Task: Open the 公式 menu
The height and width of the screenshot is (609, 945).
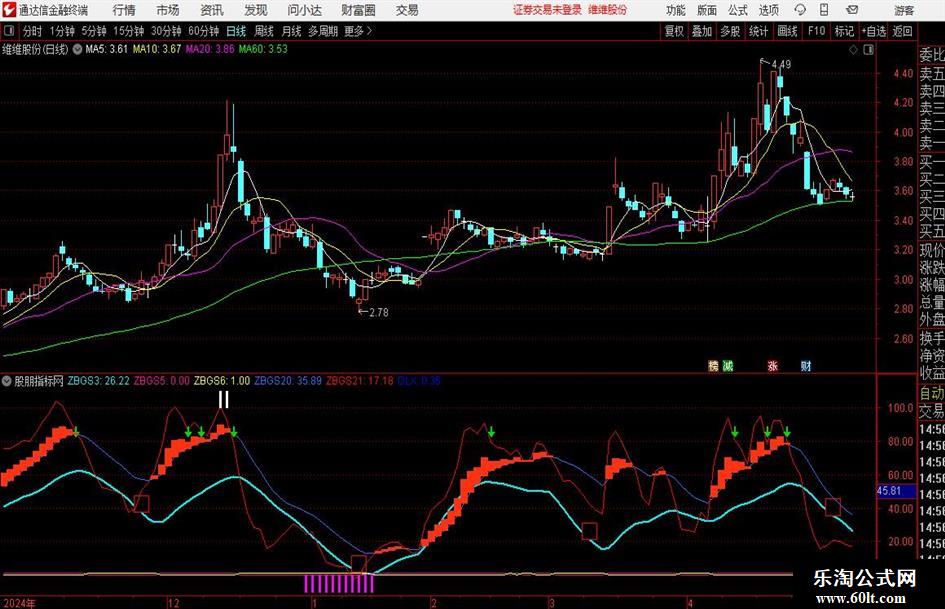Action: pos(738,10)
